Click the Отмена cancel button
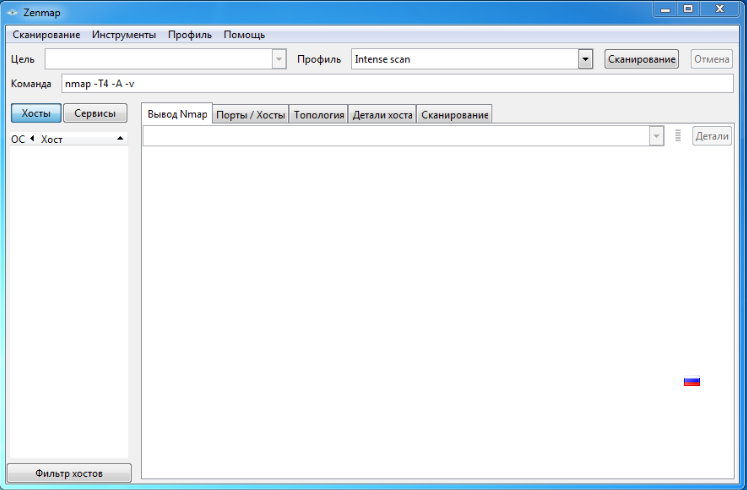The width and height of the screenshot is (747, 490). pyautogui.click(x=711, y=59)
